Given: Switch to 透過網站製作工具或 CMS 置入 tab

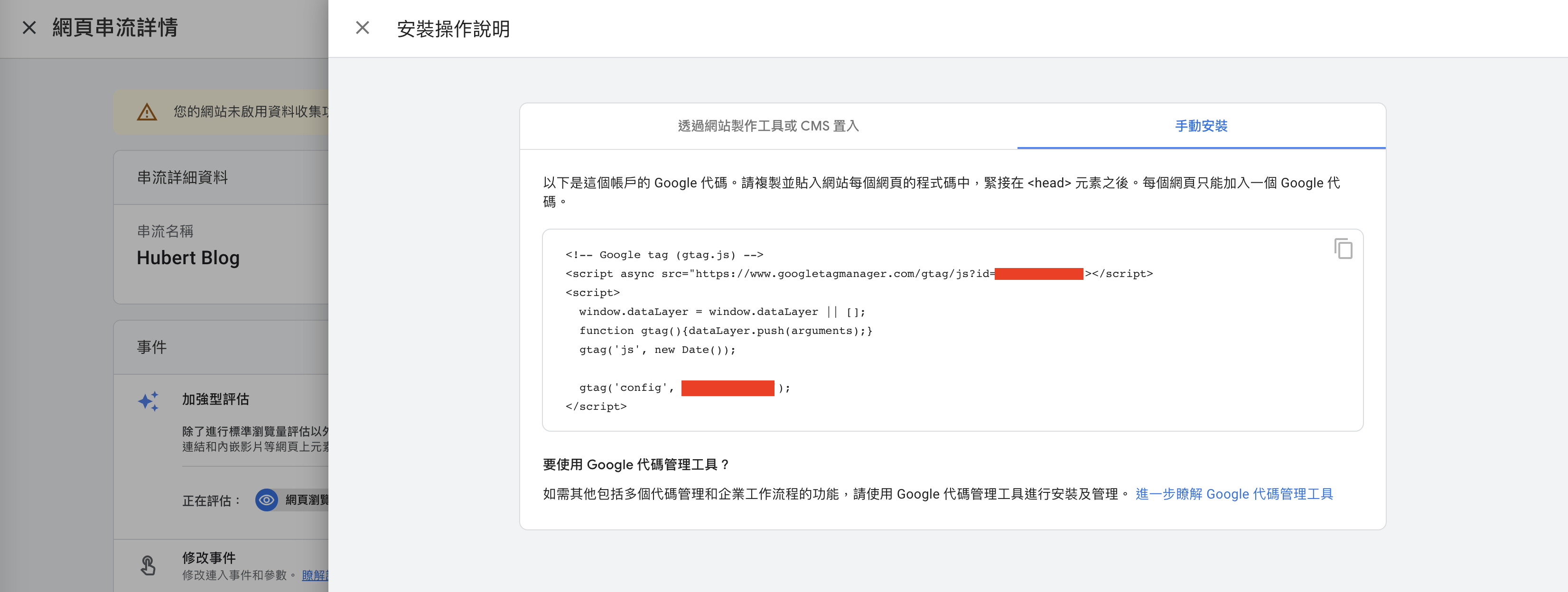Looking at the screenshot, I should coord(768,126).
